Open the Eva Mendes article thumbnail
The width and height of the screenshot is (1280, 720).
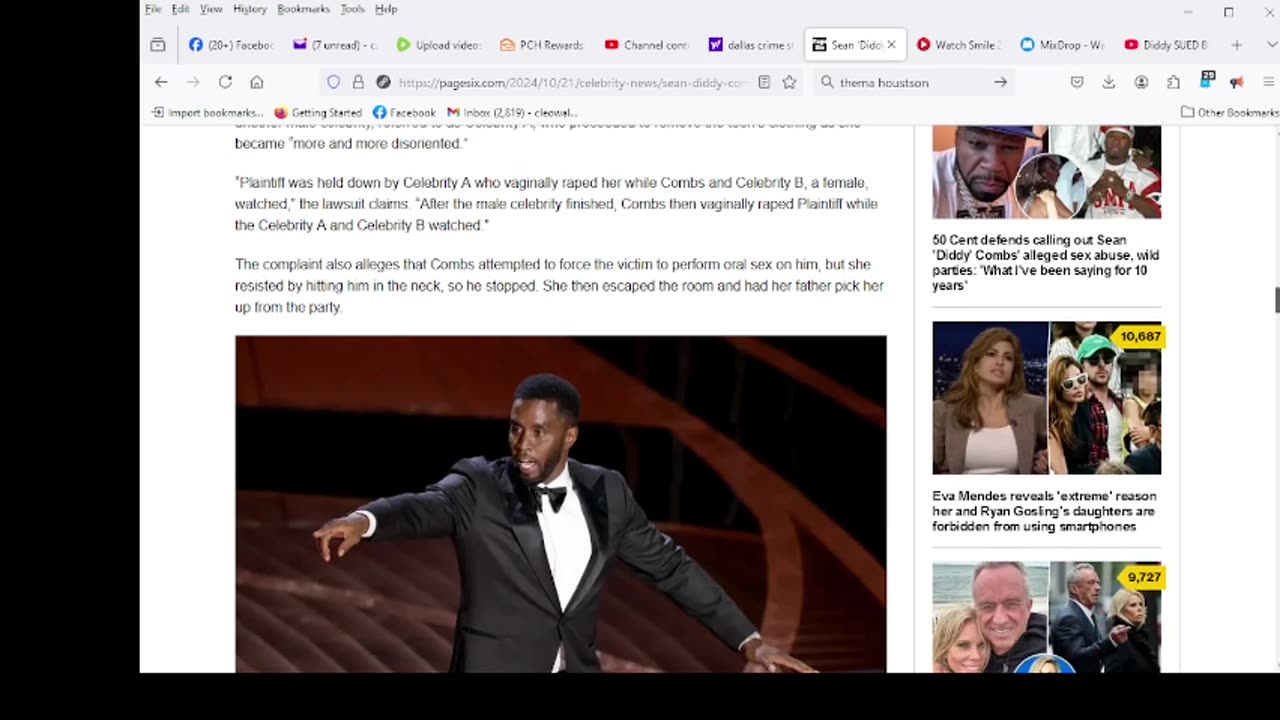[x=1046, y=398]
